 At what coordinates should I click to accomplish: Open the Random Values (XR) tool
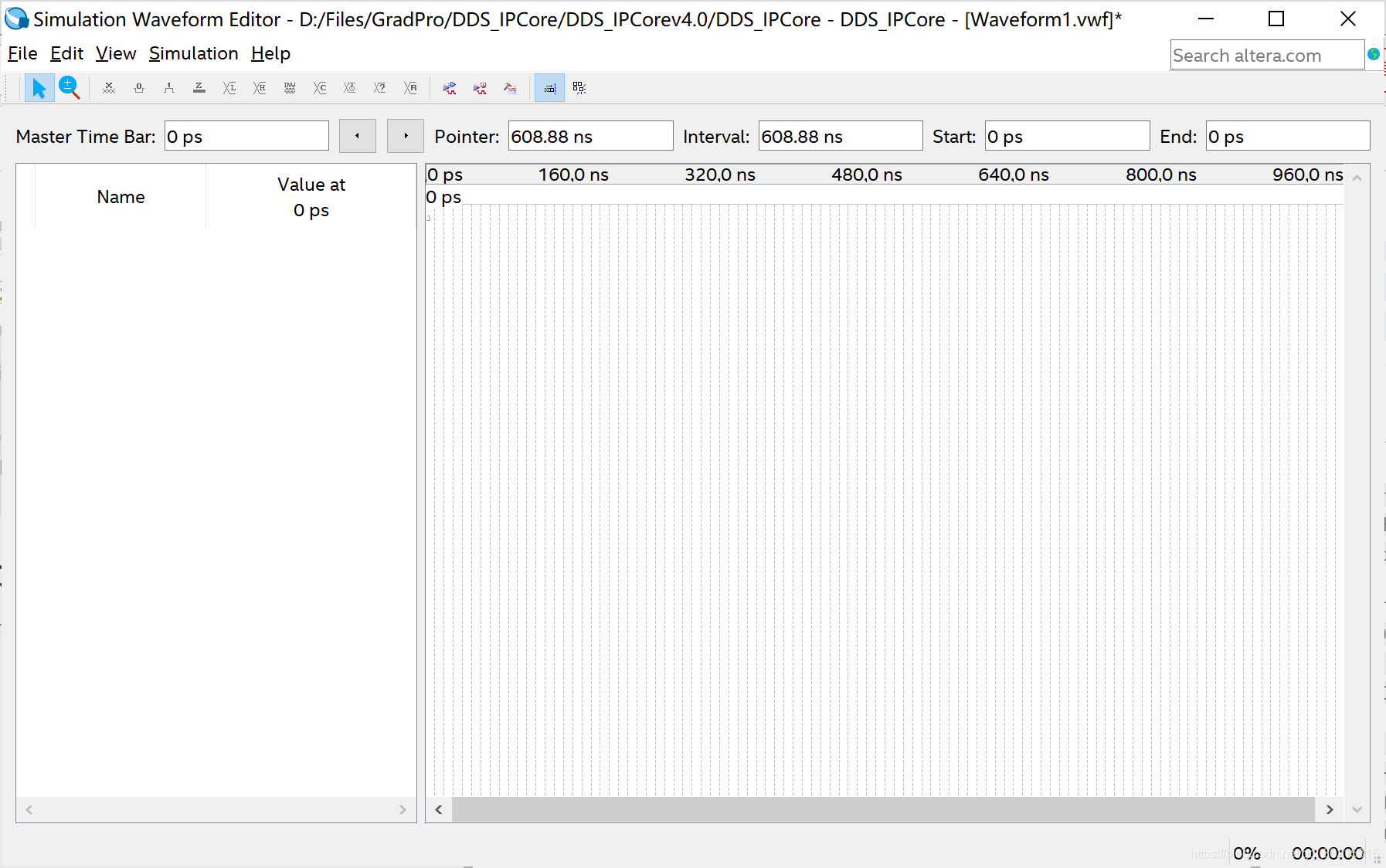coord(410,88)
